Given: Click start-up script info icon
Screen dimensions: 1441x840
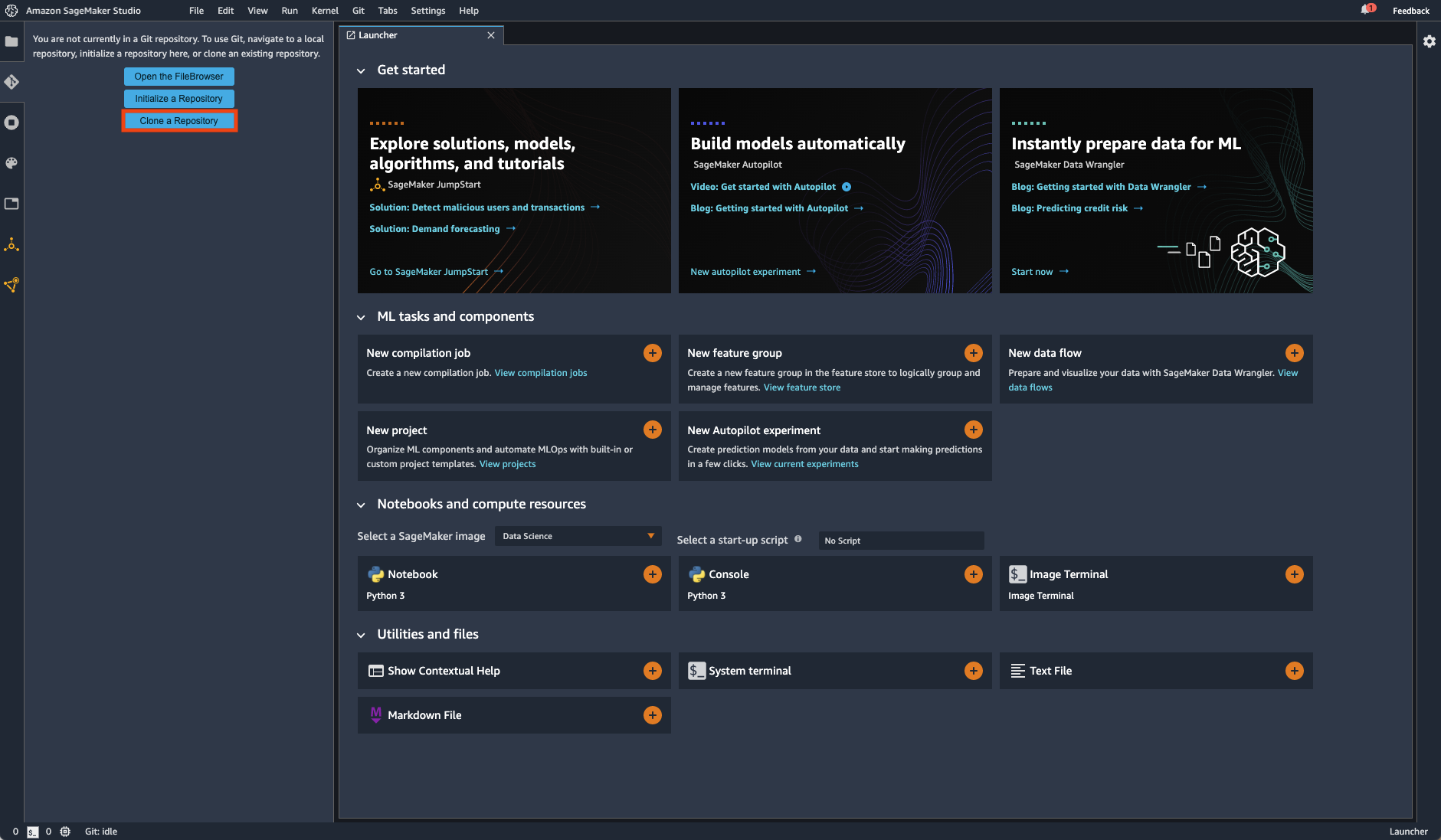Looking at the screenshot, I should coord(798,539).
